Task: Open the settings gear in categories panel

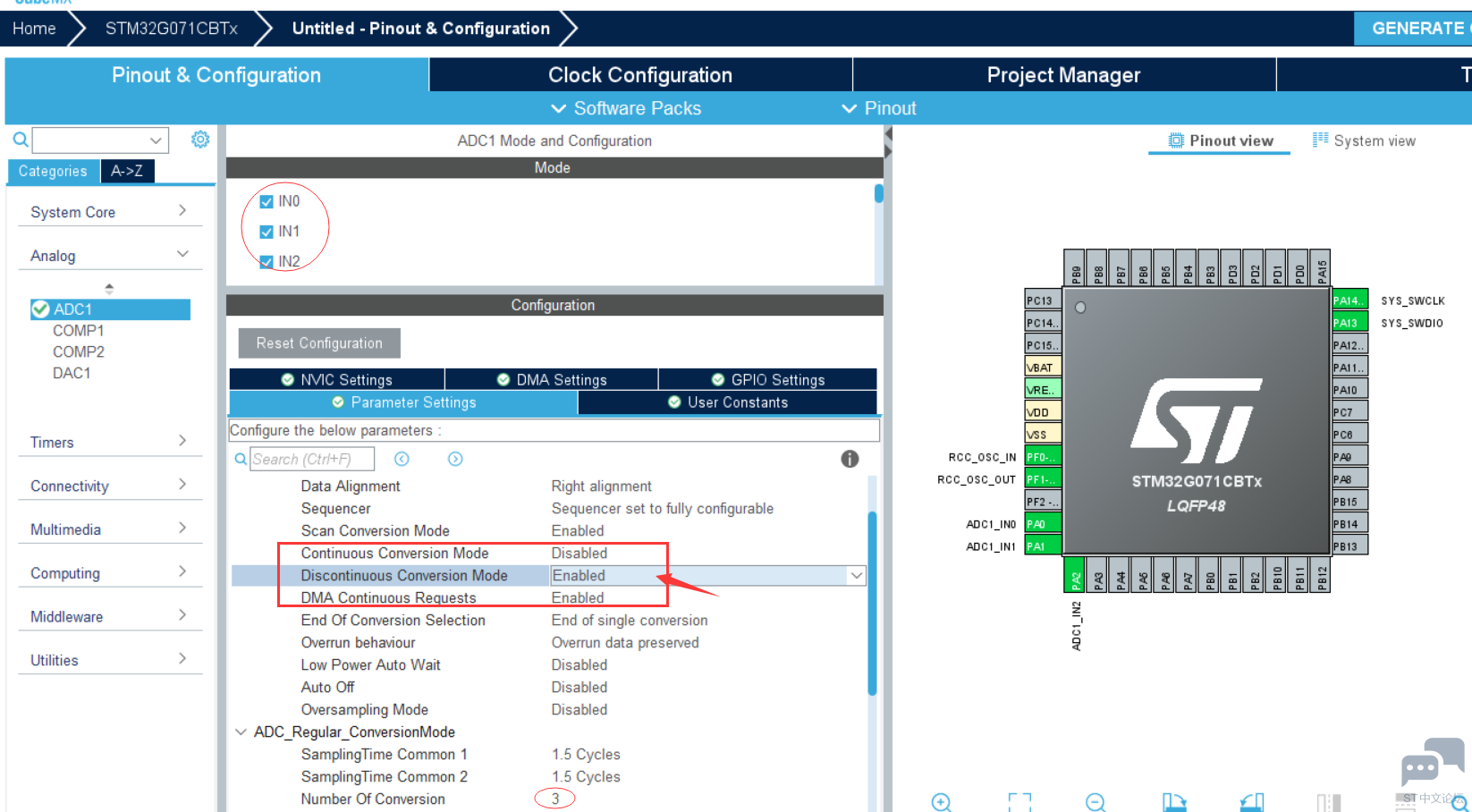Action: [x=200, y=140]
